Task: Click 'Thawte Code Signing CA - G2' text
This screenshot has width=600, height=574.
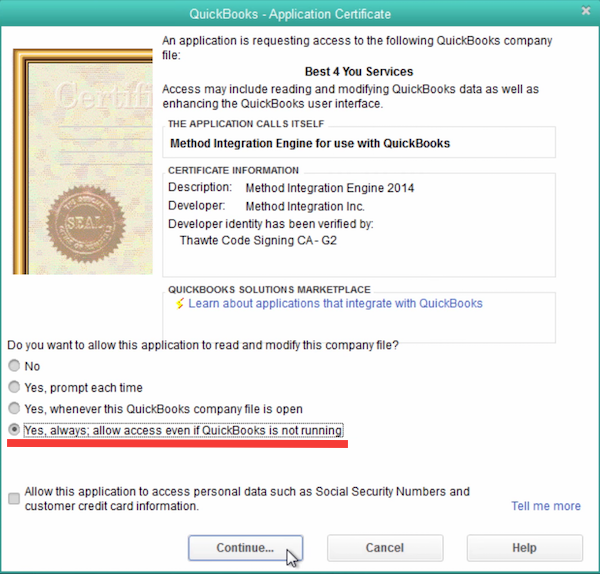Action: [258, 240]
